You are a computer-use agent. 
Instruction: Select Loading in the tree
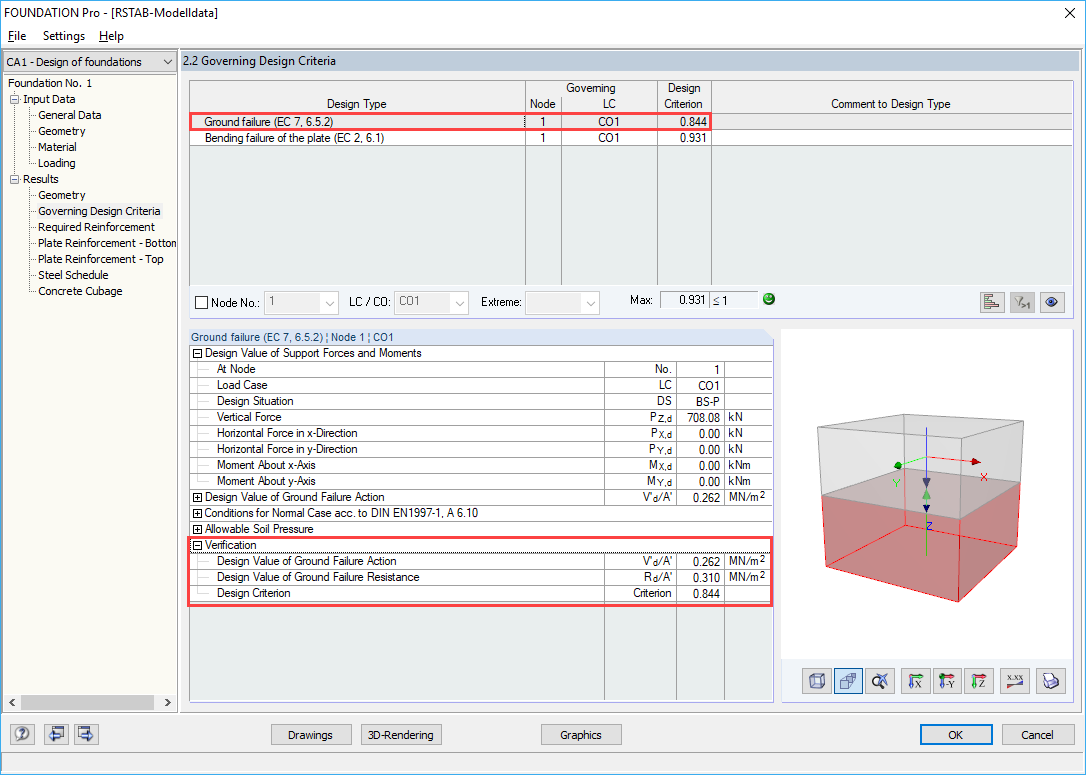click(x=57, y=163)
